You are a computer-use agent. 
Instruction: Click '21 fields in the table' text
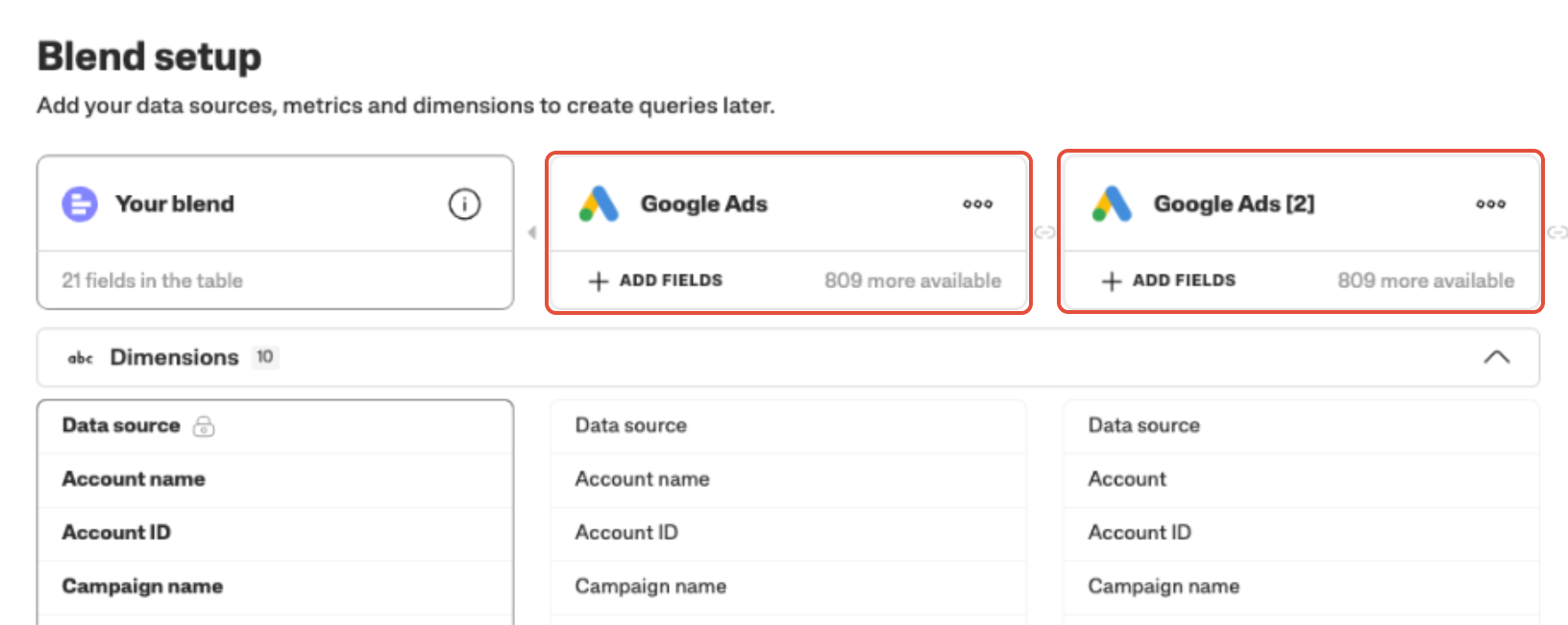152,280
